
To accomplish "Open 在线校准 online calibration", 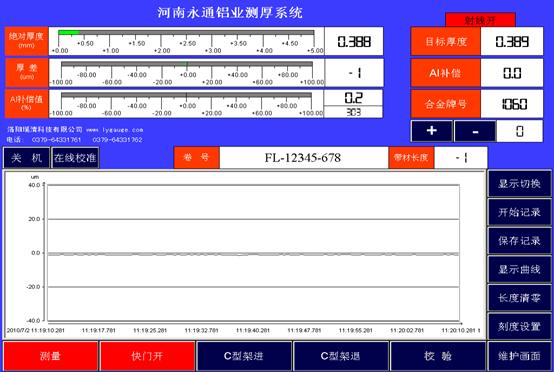I will [x=75, y=158].
